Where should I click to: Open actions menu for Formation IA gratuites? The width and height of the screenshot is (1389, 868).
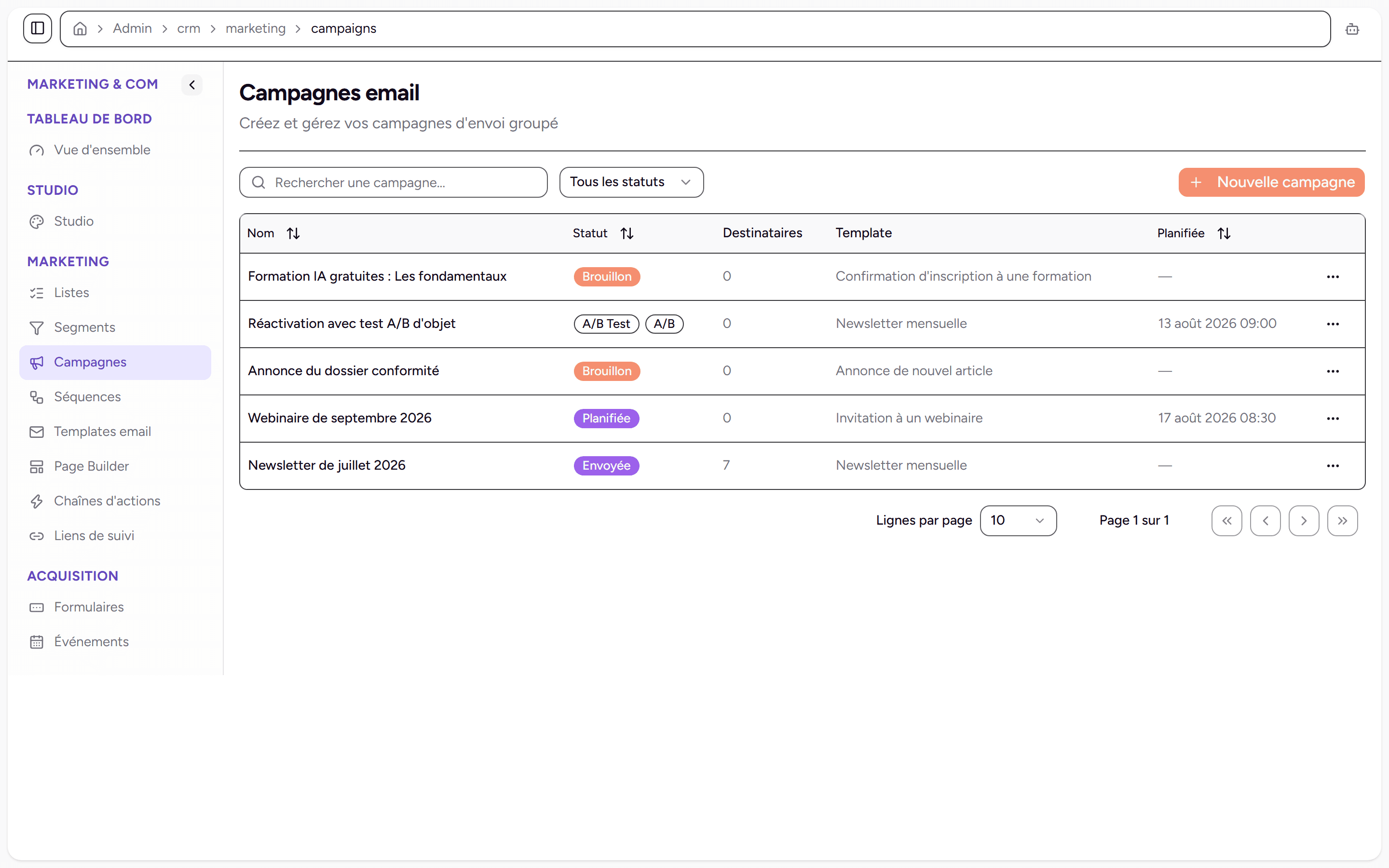(1333, 277)
